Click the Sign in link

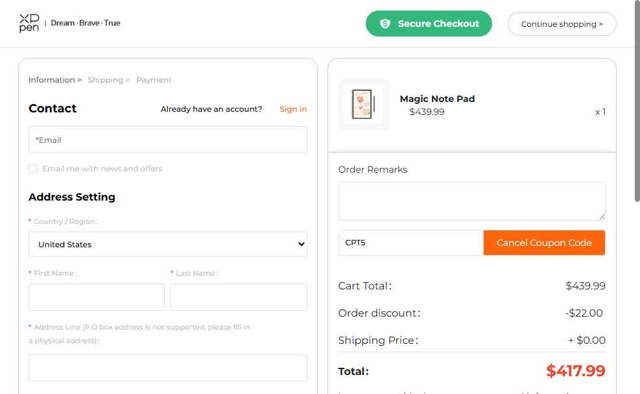(x=293, y=109)
